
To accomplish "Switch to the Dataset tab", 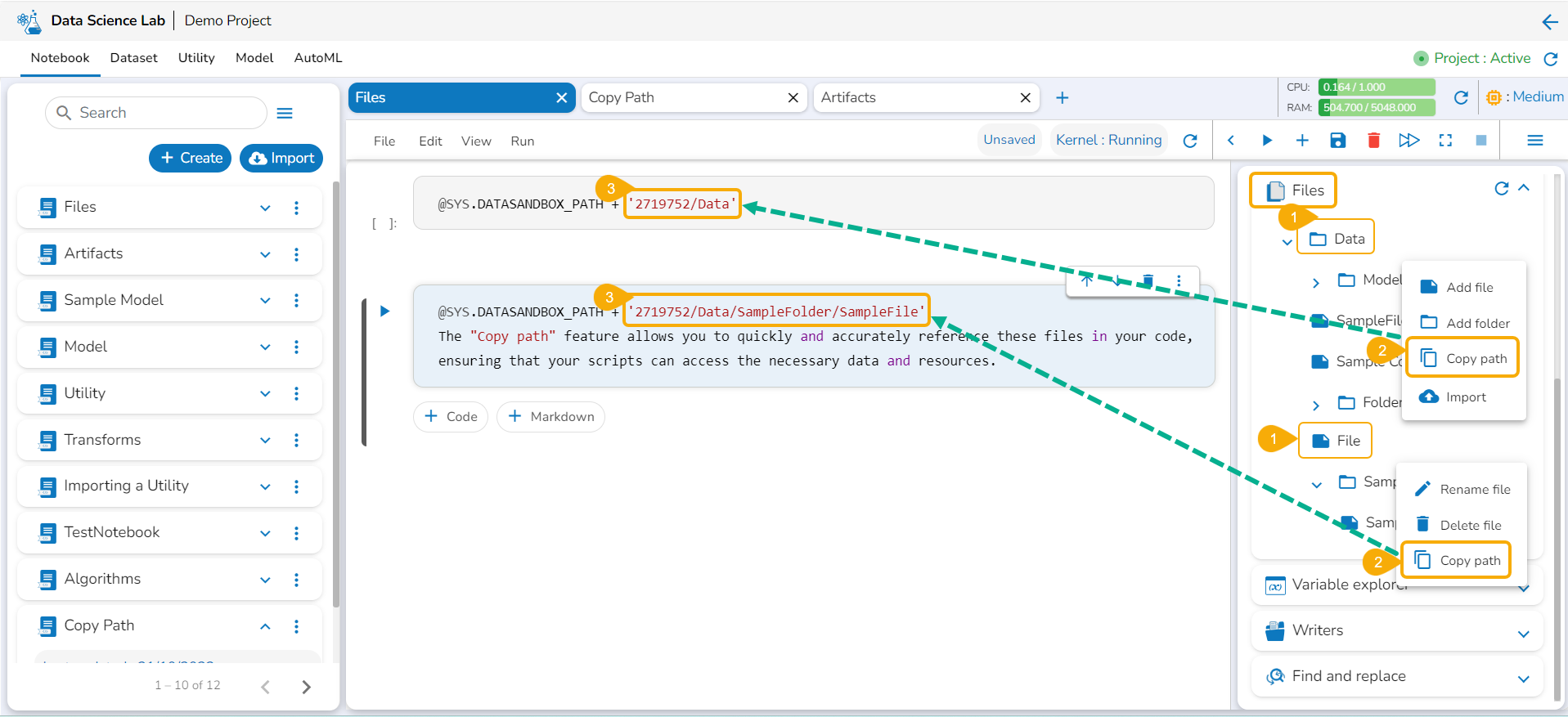I will pyautogui.click(x=133, y=58).
